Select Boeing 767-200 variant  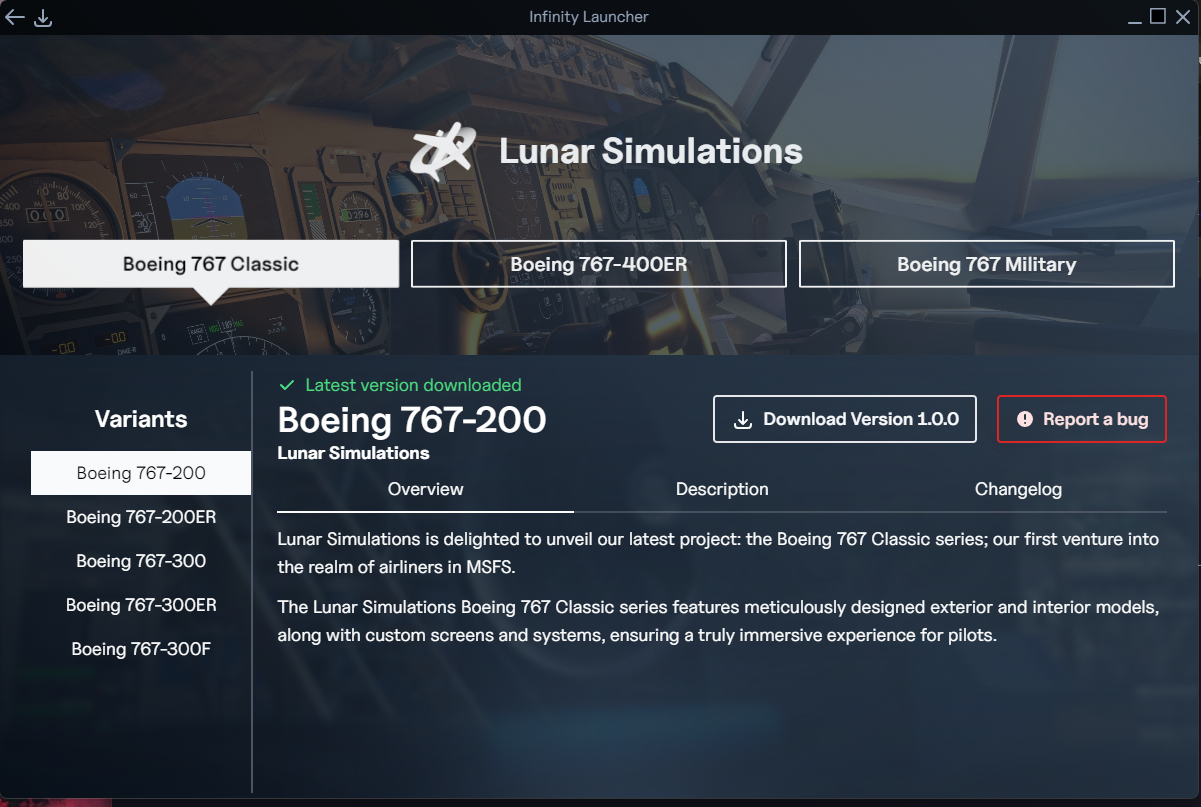point(141,473)
